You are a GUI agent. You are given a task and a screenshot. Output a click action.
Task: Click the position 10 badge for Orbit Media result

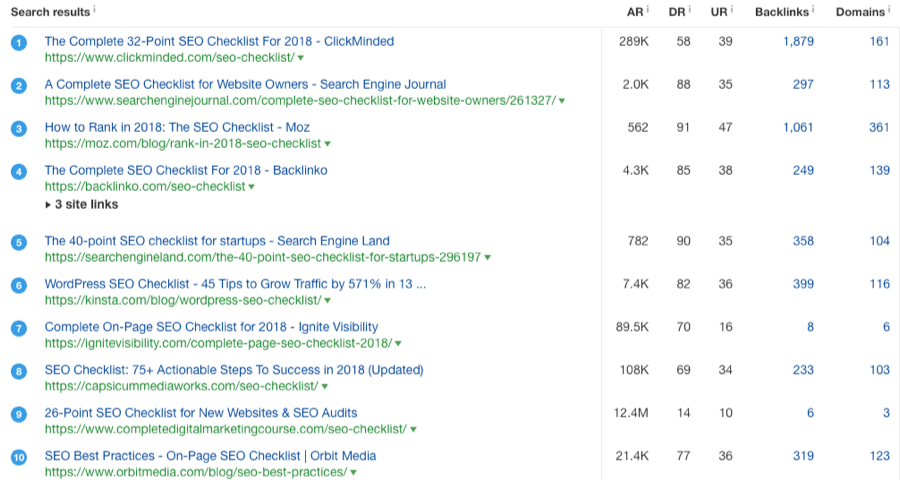point(19,457)
